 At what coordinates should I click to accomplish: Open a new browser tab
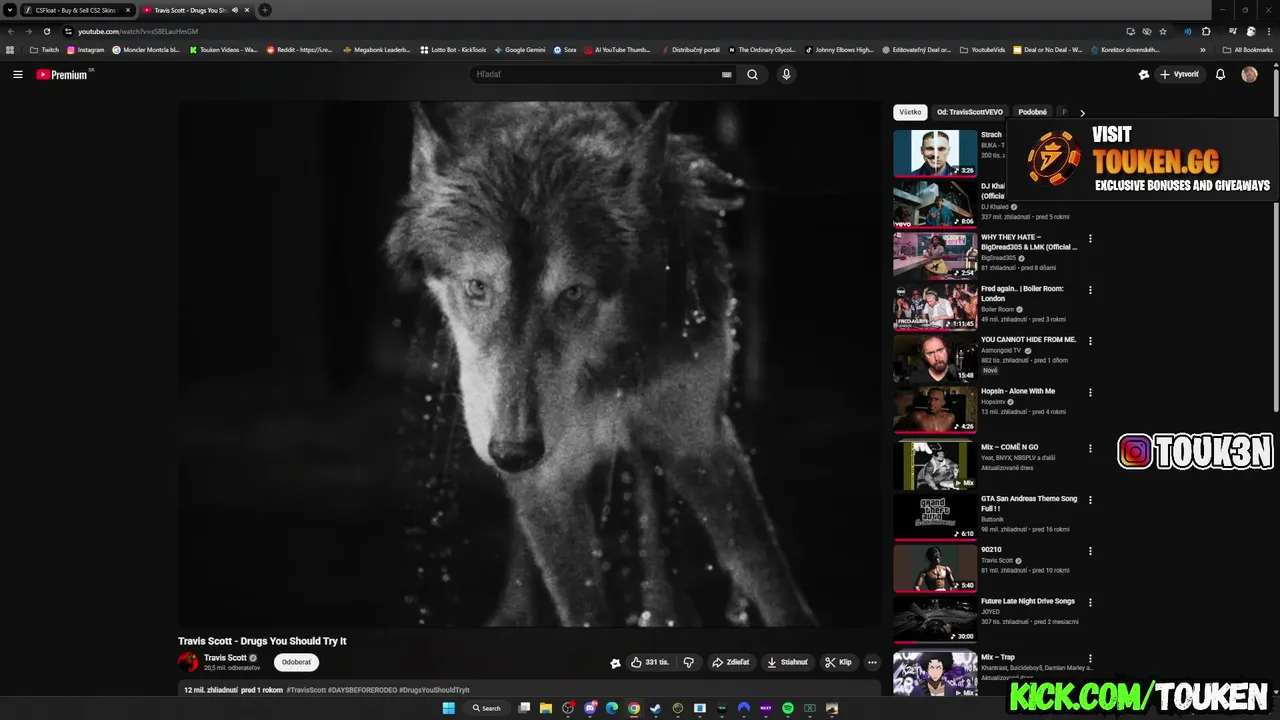(265, 10)
